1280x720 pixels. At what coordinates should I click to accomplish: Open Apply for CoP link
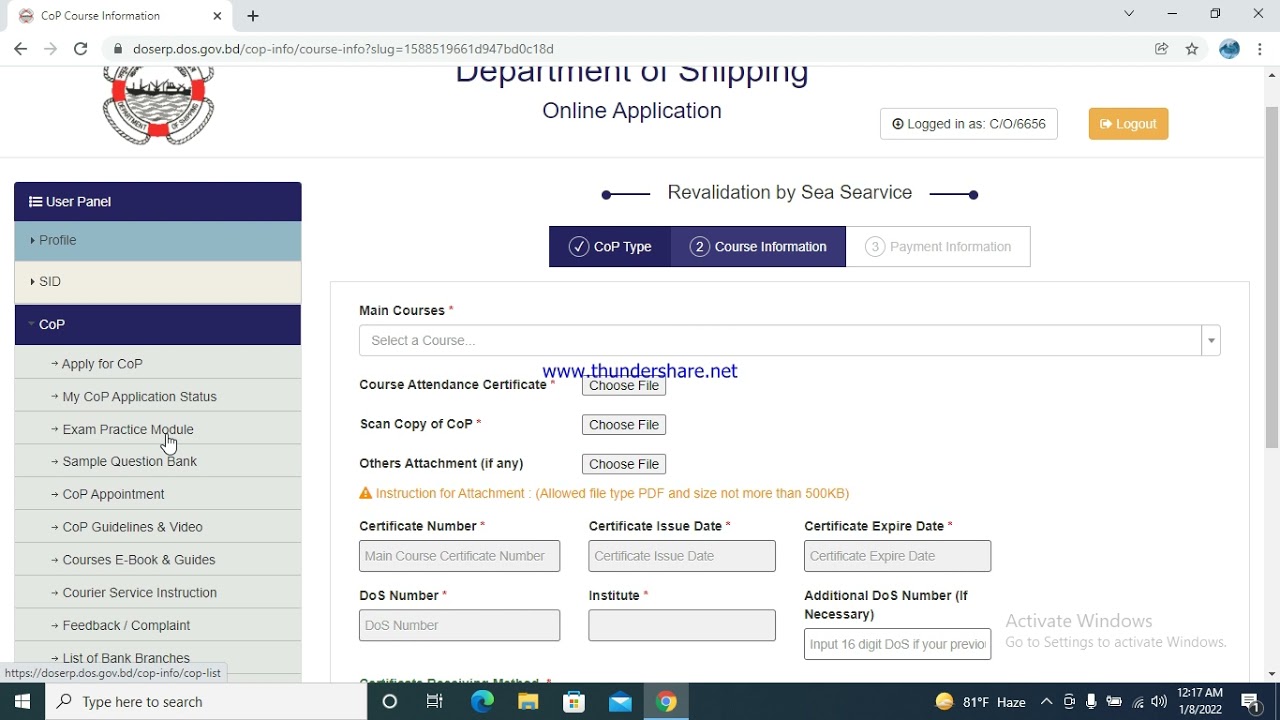point(102,364)
